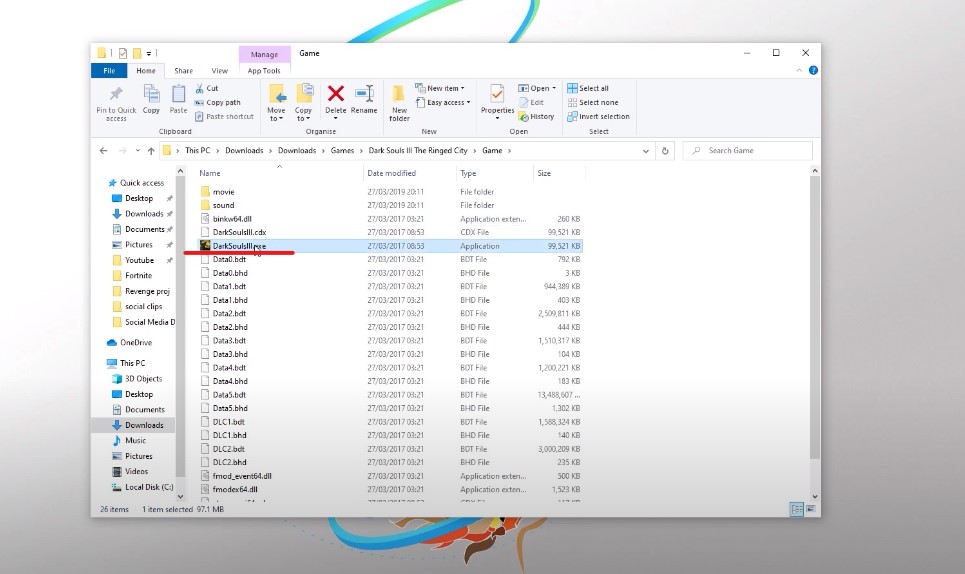Create a New folder
Image resolution: width=965 pixels, height=574 pixels.
pos(399,103)
